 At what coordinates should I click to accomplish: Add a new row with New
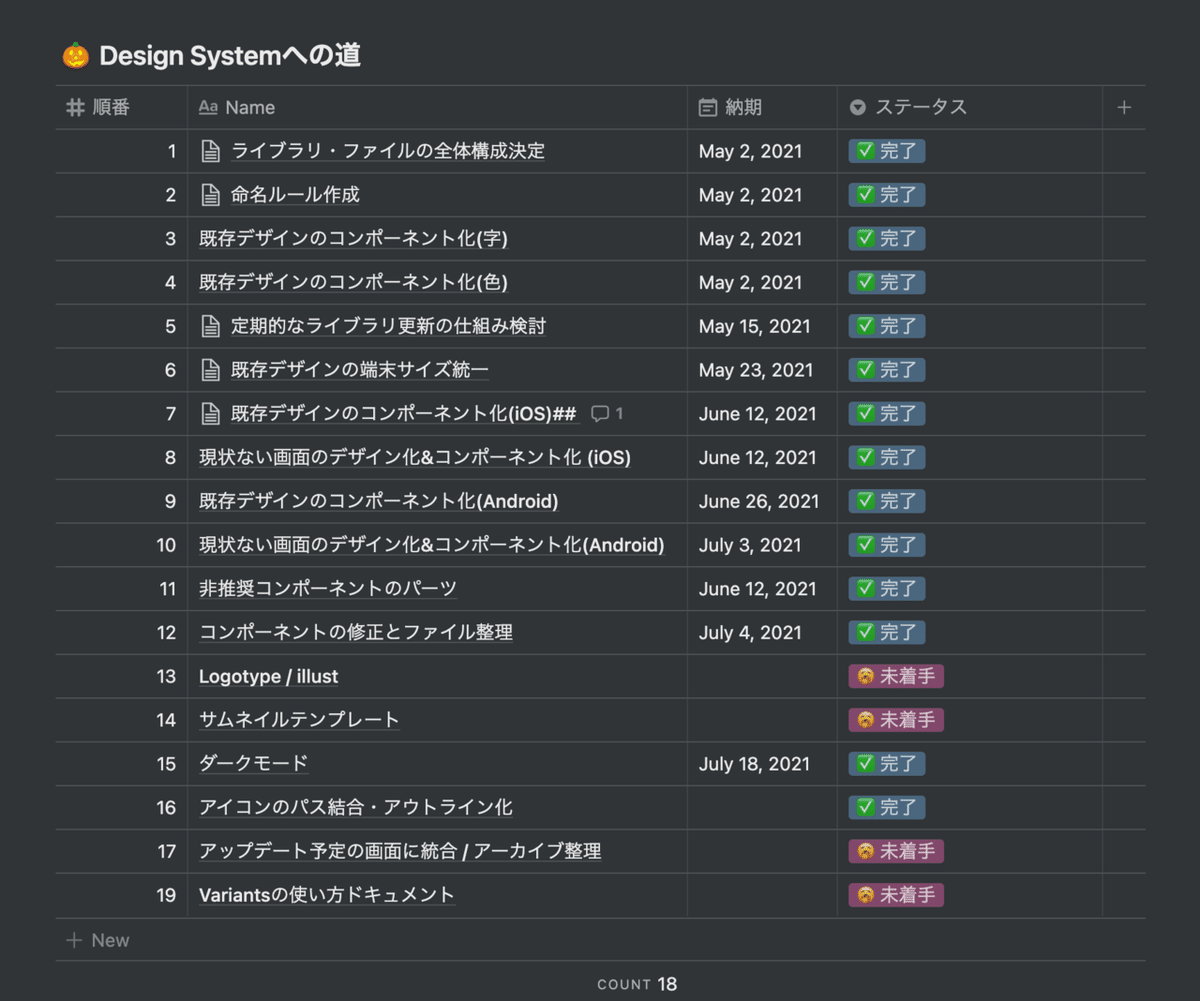click(x=98, y=940)
